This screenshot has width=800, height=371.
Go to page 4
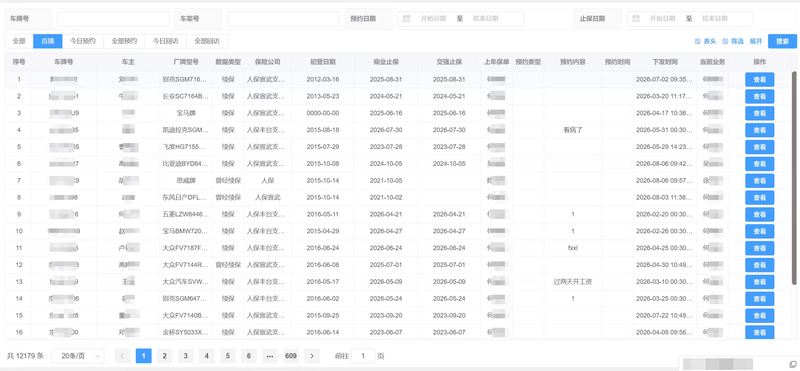(207, 356)
